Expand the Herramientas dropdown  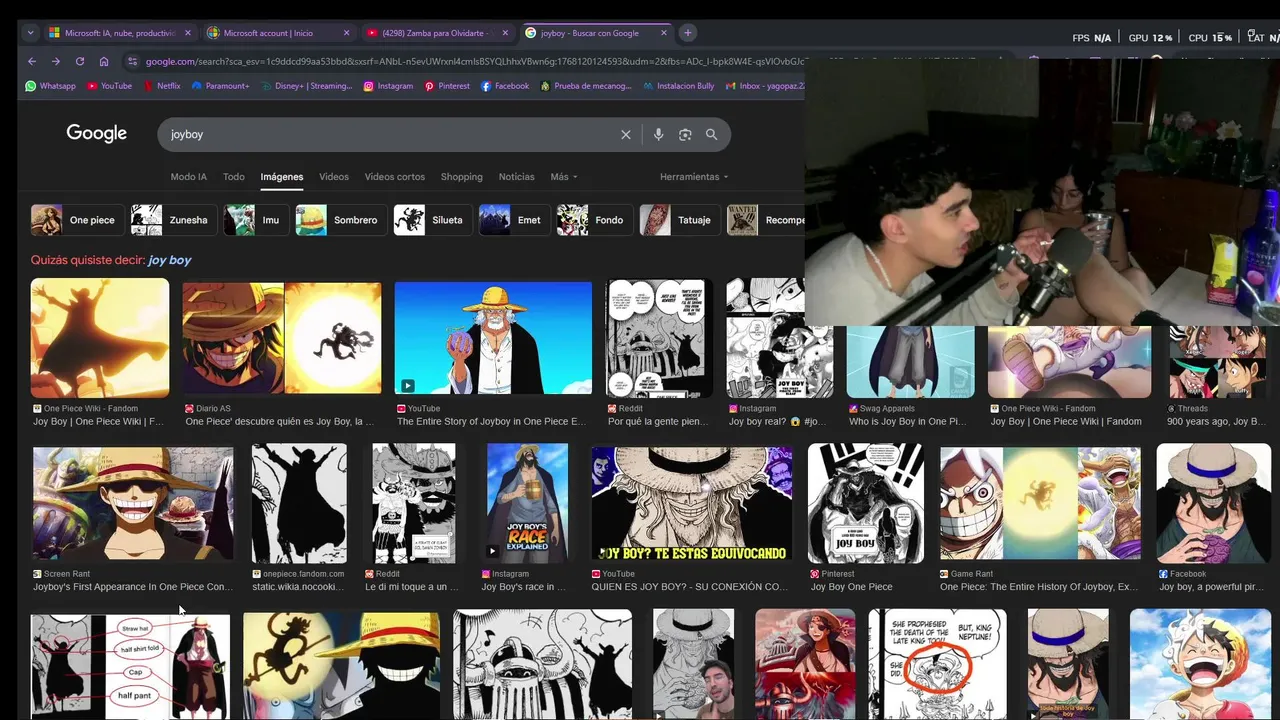pyautogui.click(x=694, y=177)
